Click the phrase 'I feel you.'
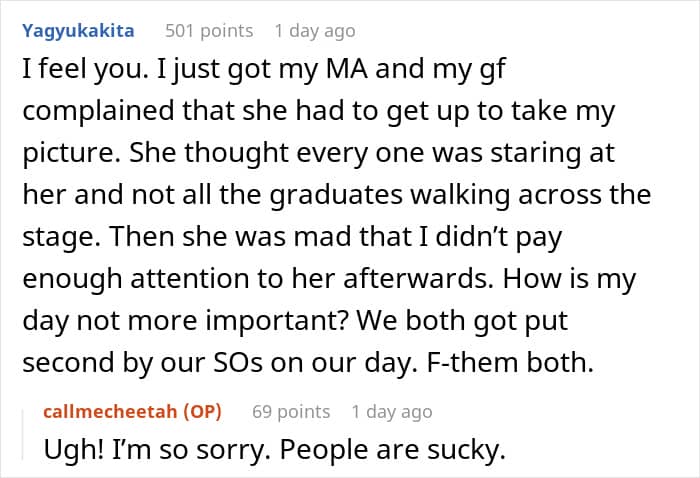700x478 pixels. tap(85, 70)
